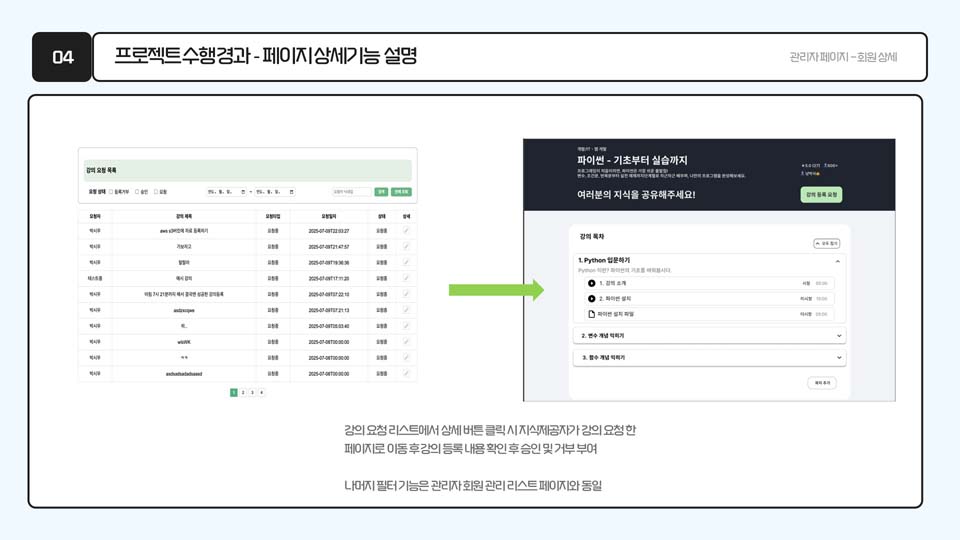
Task: Open detail icon for row dated 2025-07-09T17:11:20
Action: [406, 278]
